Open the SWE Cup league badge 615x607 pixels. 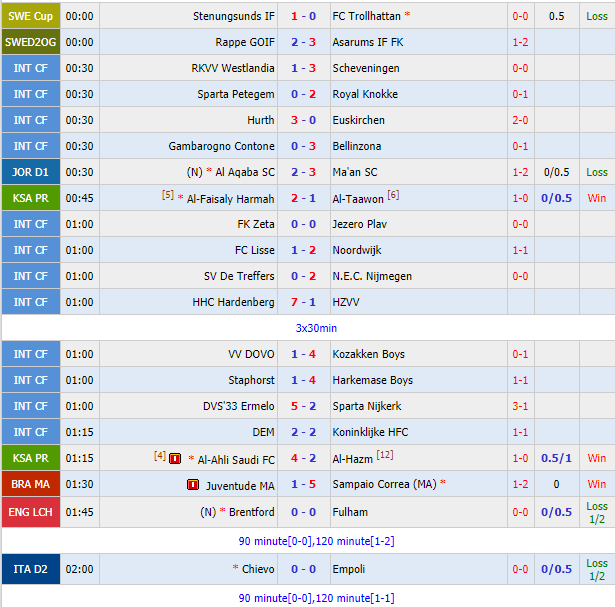click(x=31, y=16)
